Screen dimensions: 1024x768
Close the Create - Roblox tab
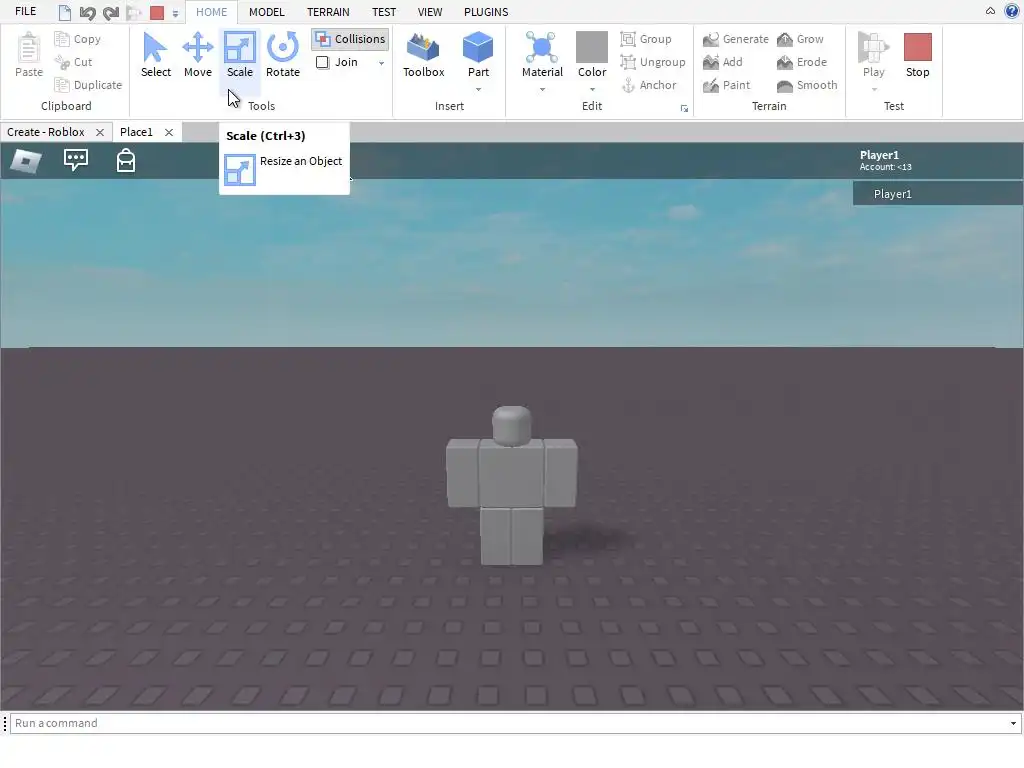click(x=100, y=133)
